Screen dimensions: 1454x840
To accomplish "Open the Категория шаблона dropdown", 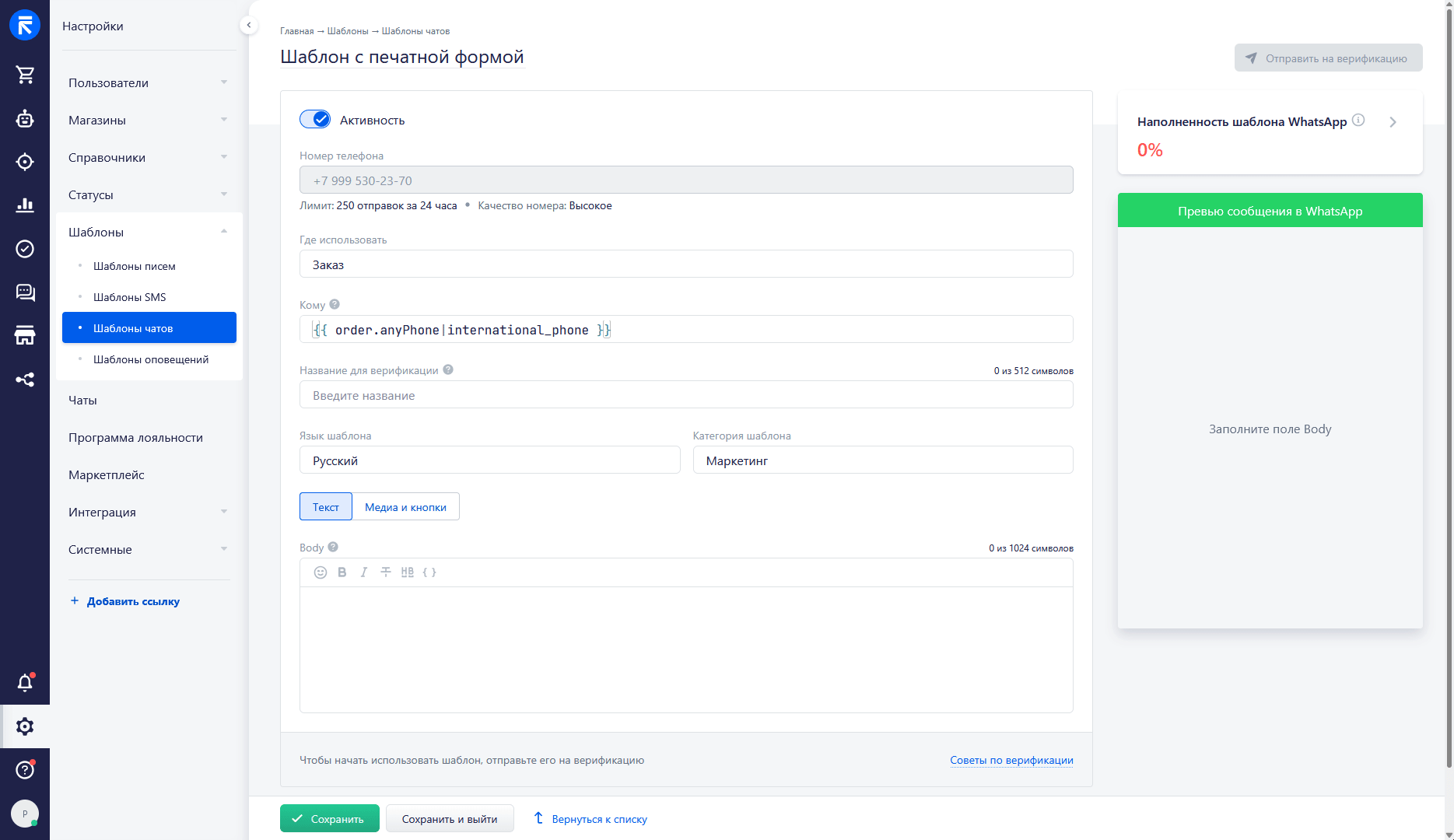I will [x=882, y=460].
